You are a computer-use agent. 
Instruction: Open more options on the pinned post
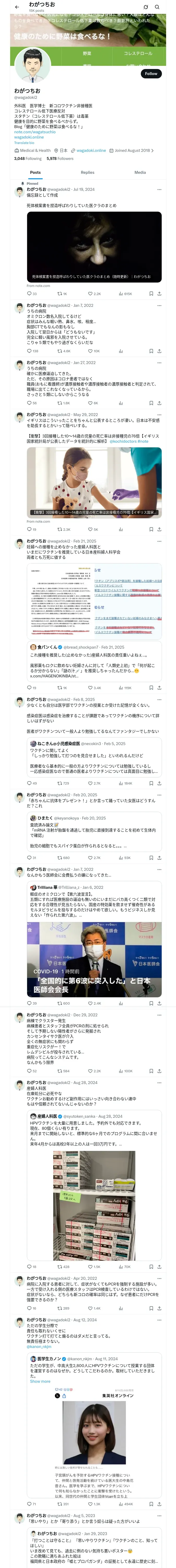[159, 189]
